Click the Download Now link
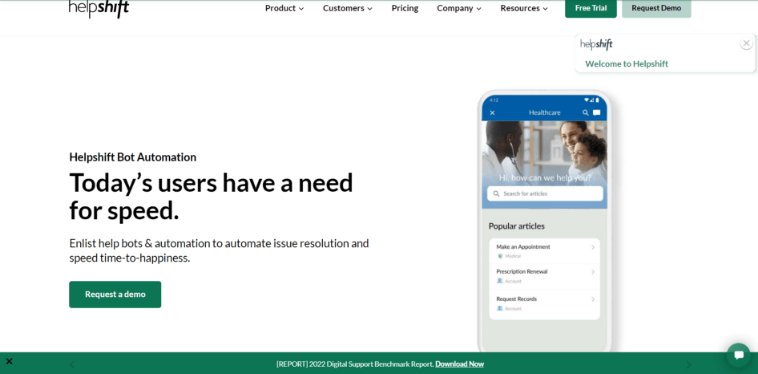The width and height of the screenshot is (758, 374). 459,364
